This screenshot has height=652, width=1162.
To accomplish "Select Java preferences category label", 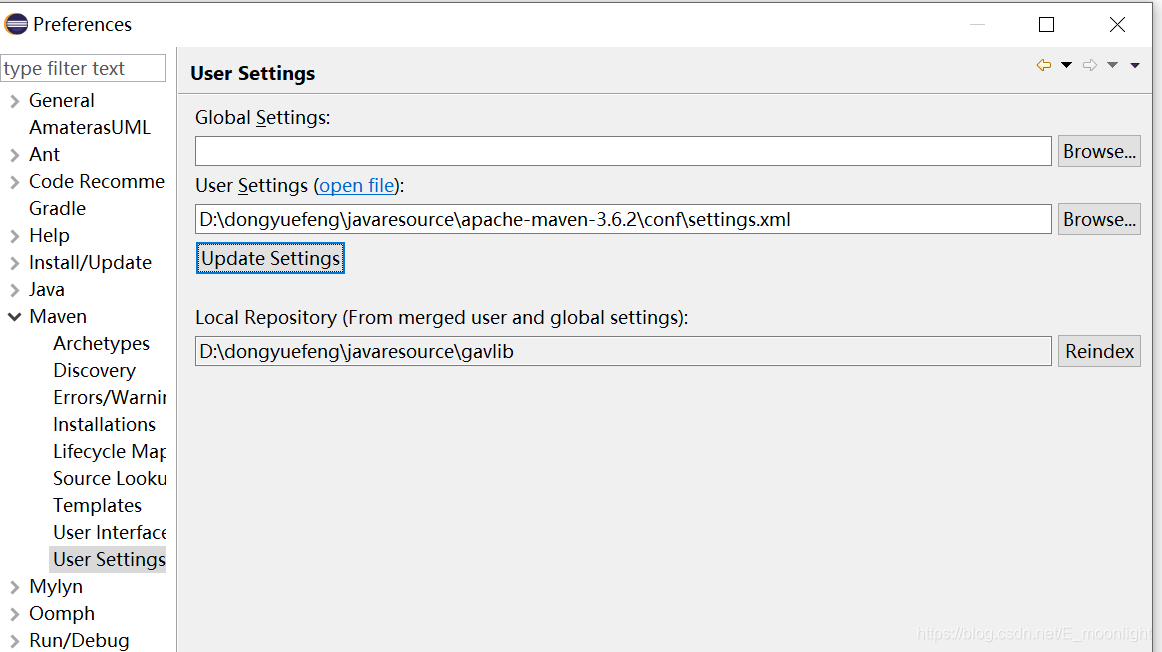I will 47,290.
